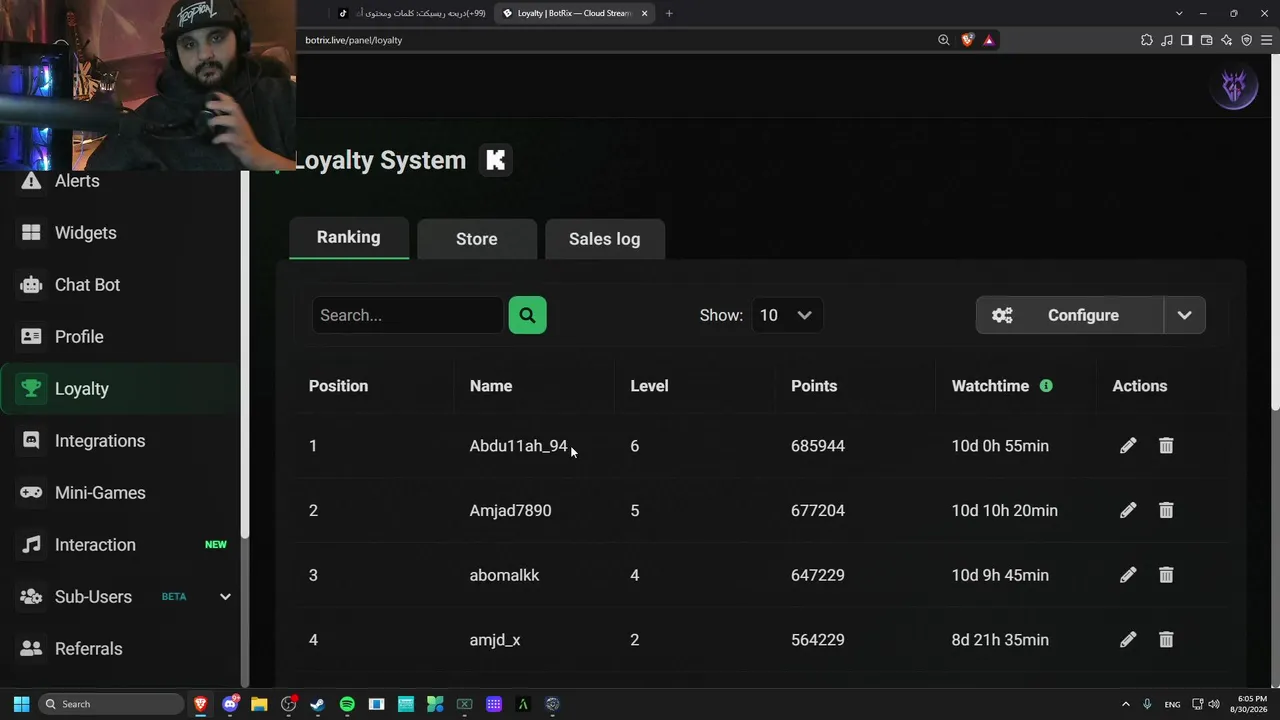The image size is (1280, 720).
Task: Click the Points column header
Action: click(x=814, y=386)
